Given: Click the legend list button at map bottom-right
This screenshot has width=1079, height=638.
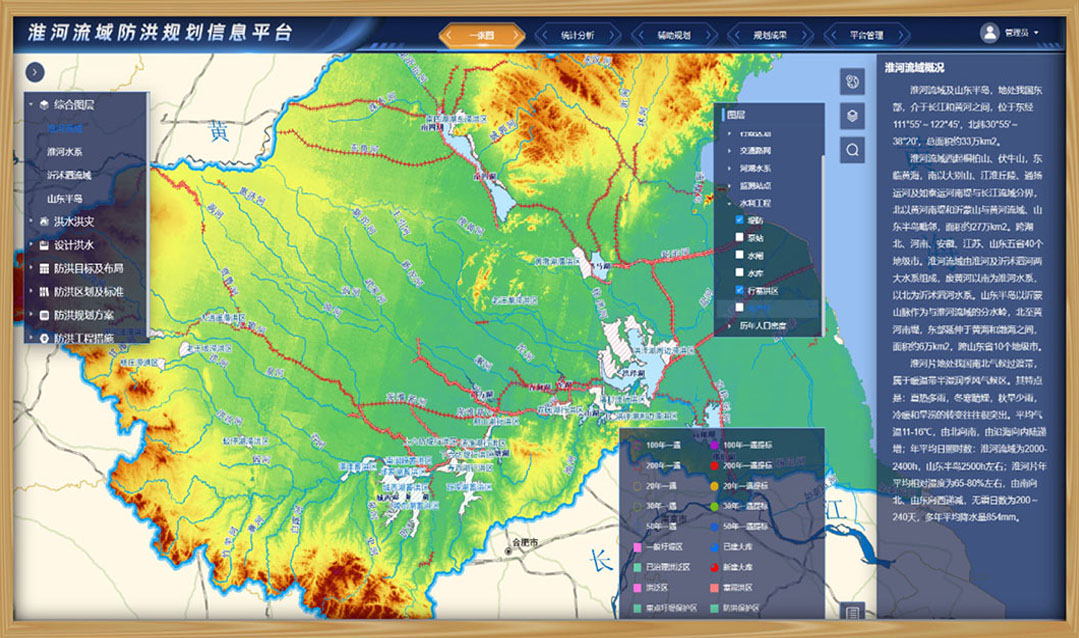Looking at the screenshot, I should [853, 612].
